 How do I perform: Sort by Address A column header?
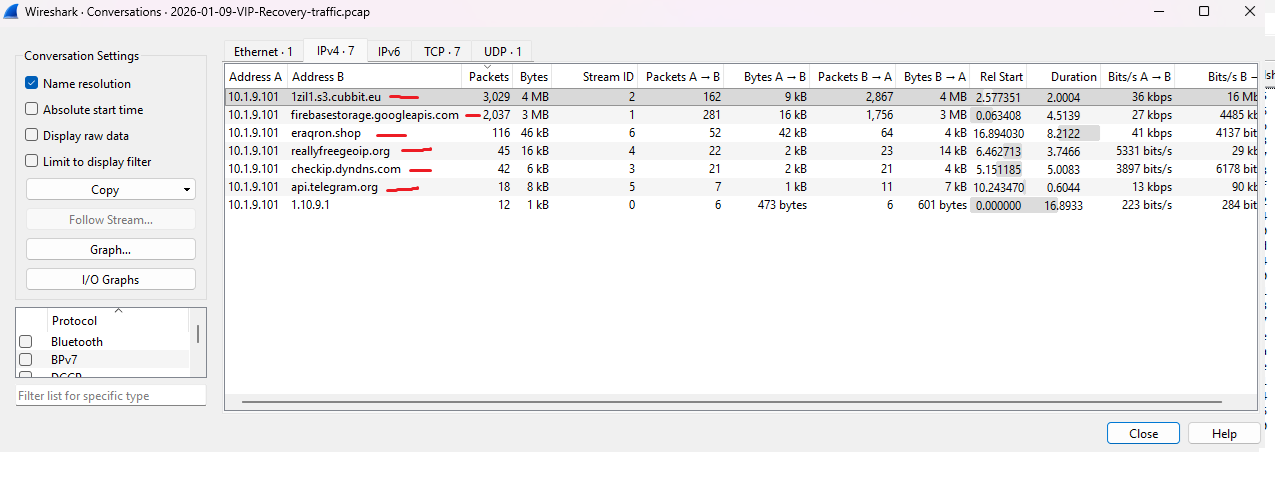256,77
